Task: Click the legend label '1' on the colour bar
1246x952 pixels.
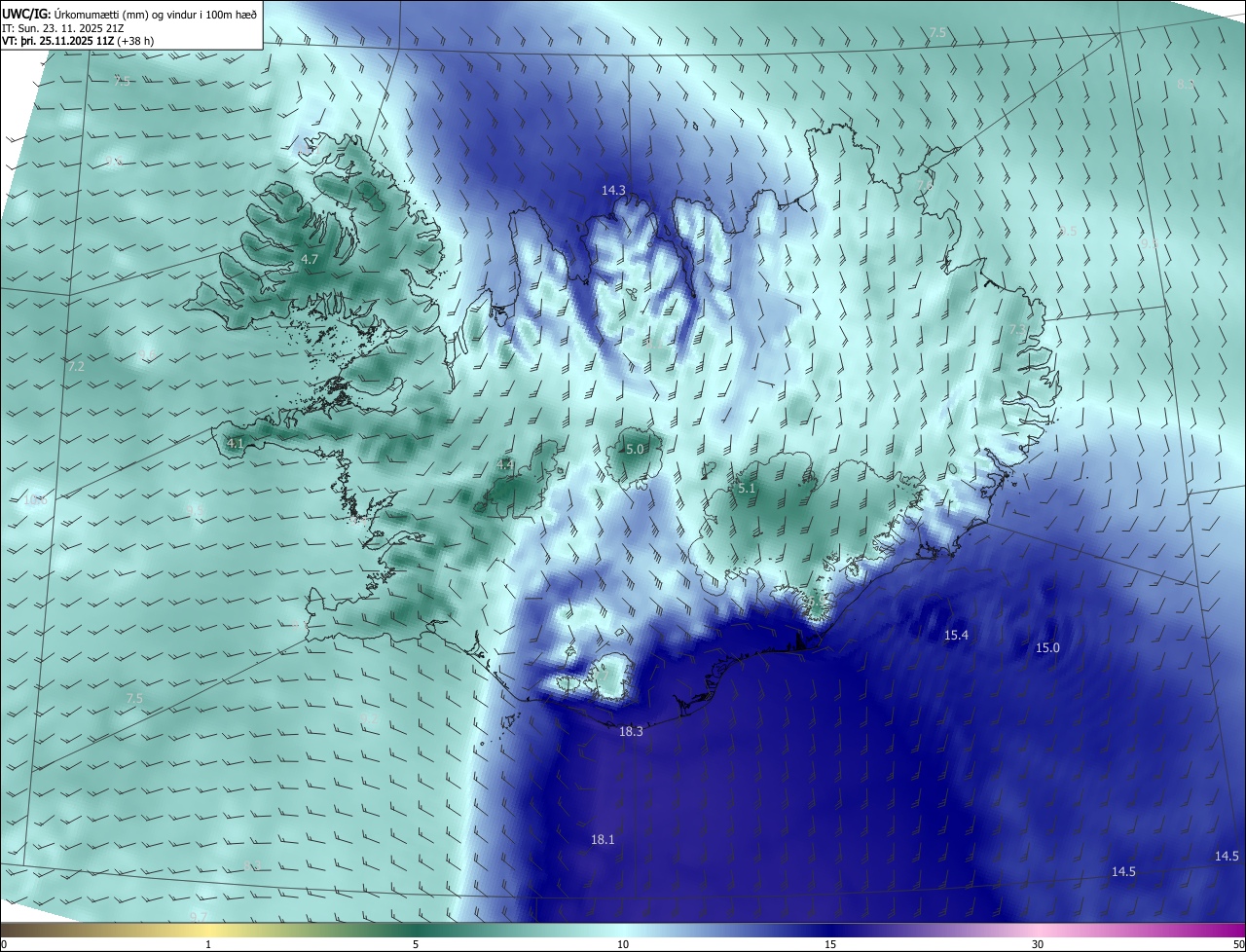Action: (x=208, y=944)
